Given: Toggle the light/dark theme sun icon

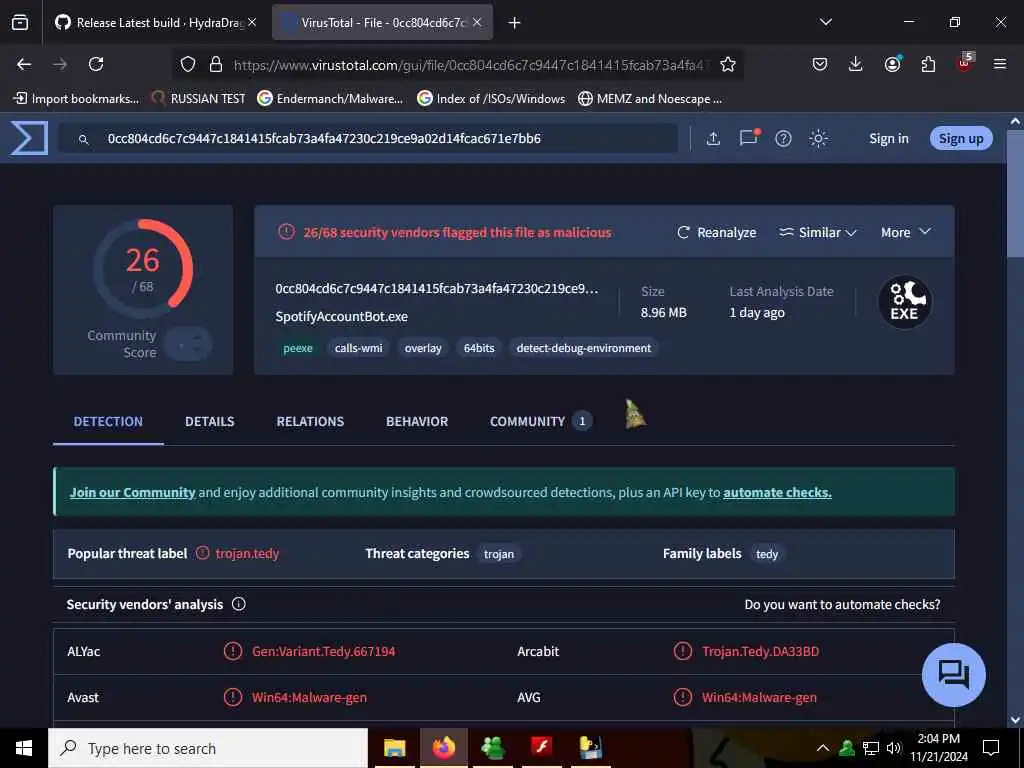Looking at the screenshot, I should pos(818,138).
